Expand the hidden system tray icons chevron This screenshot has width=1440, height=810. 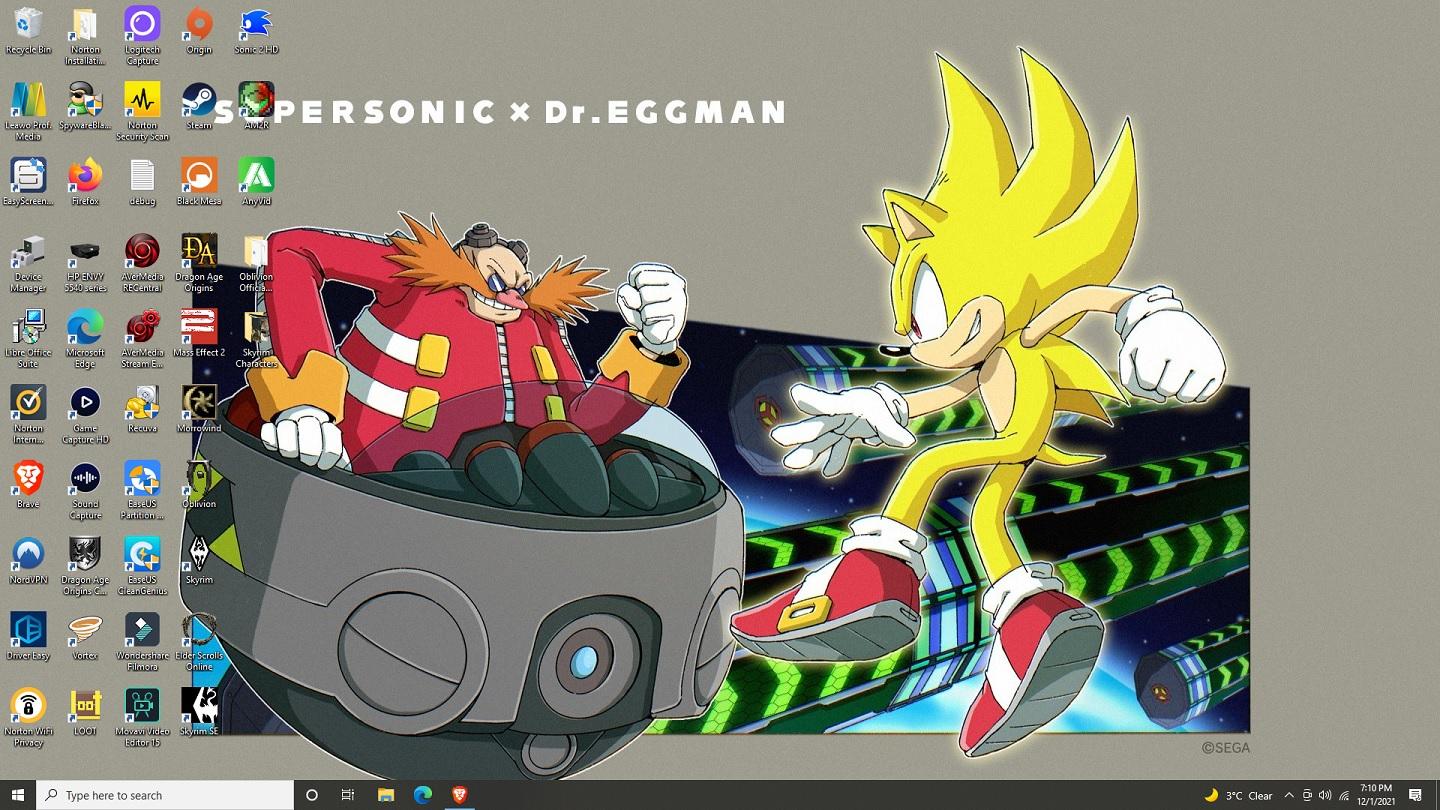pyautogui.click(x=1289, y=795)
